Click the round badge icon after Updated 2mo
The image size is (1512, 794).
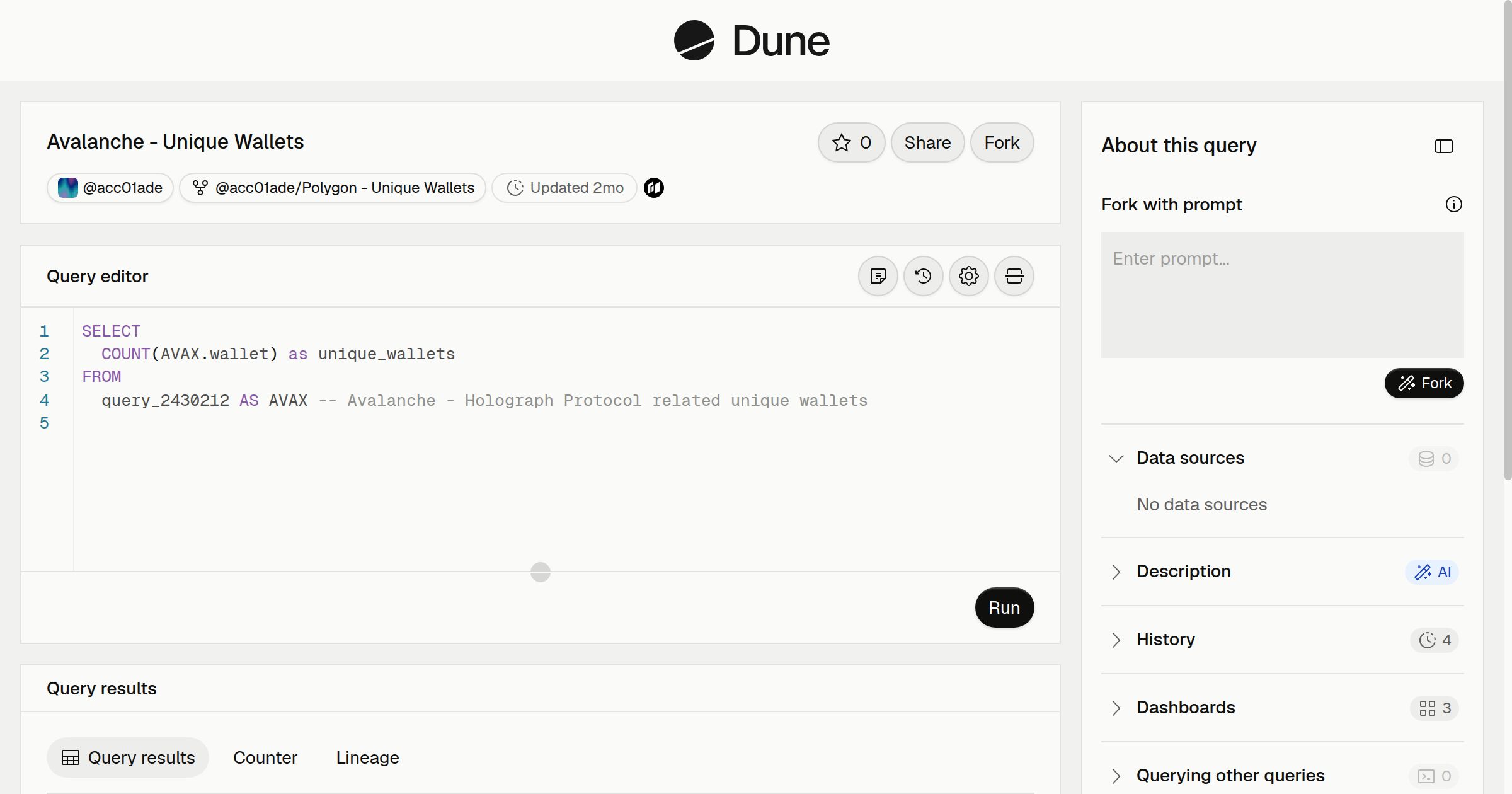[654, 188]
